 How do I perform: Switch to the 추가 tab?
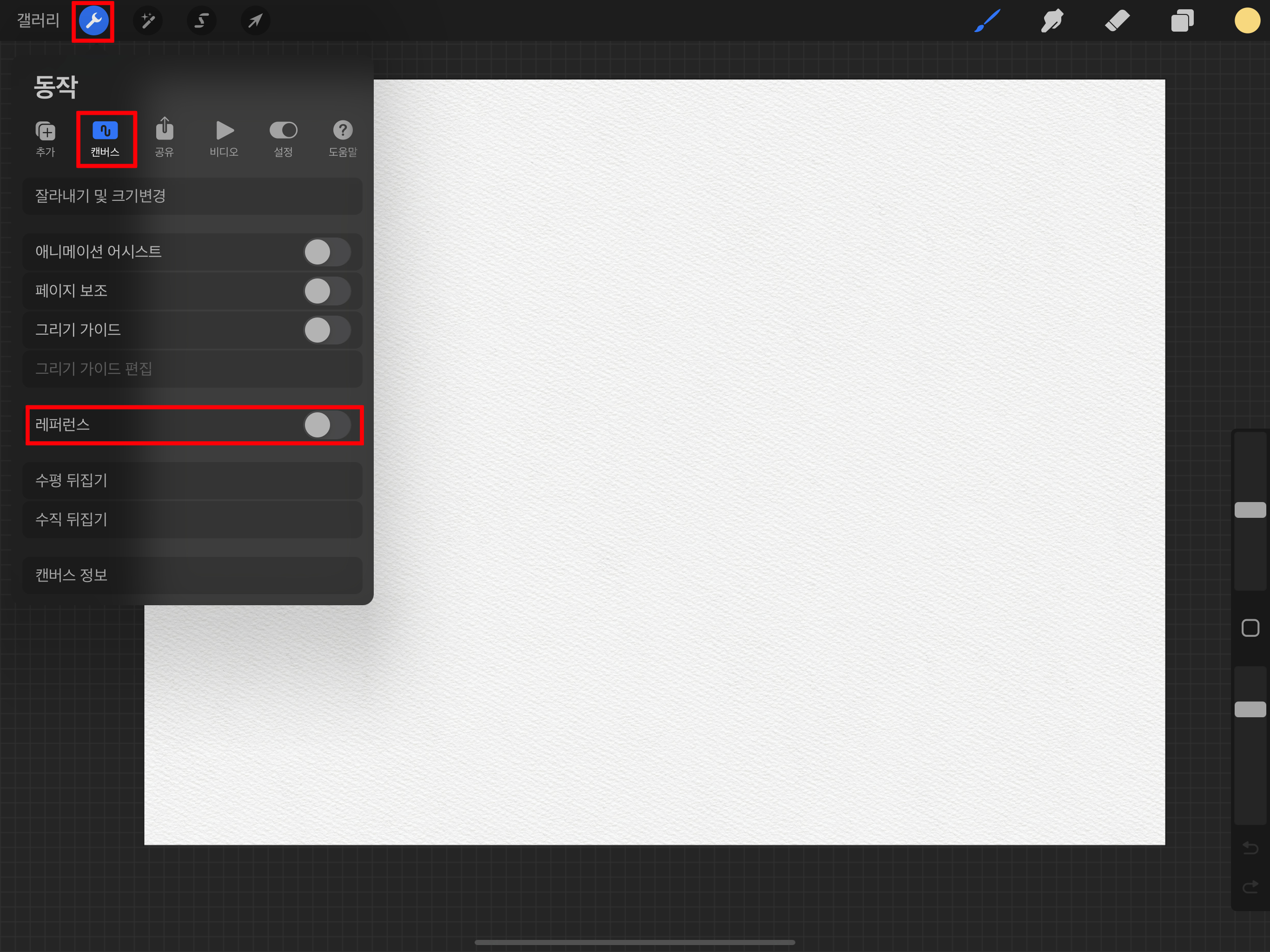pos(46,139)
